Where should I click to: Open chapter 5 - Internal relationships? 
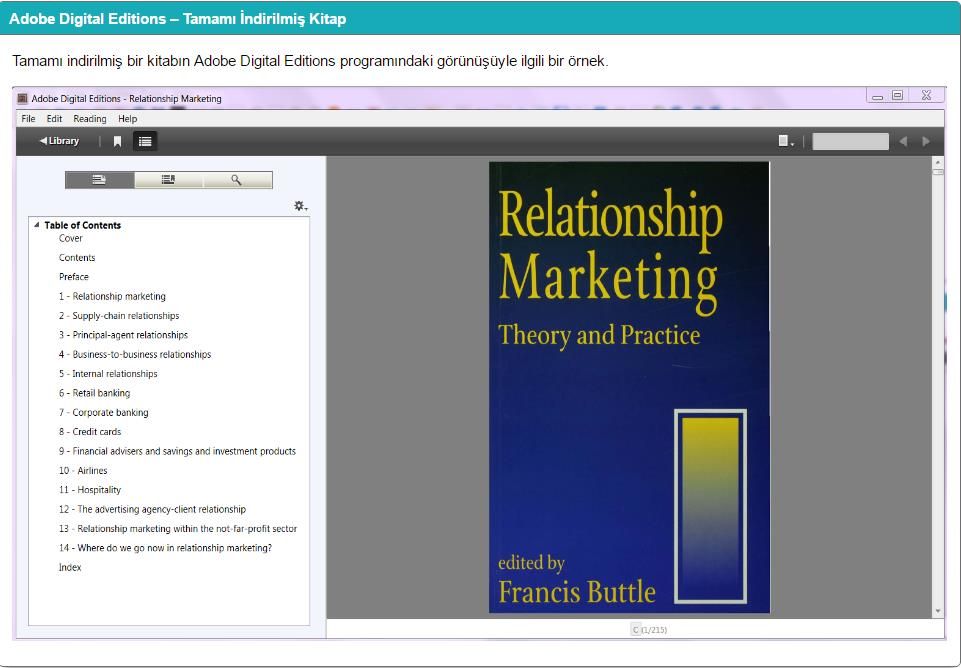coord(108,374)
